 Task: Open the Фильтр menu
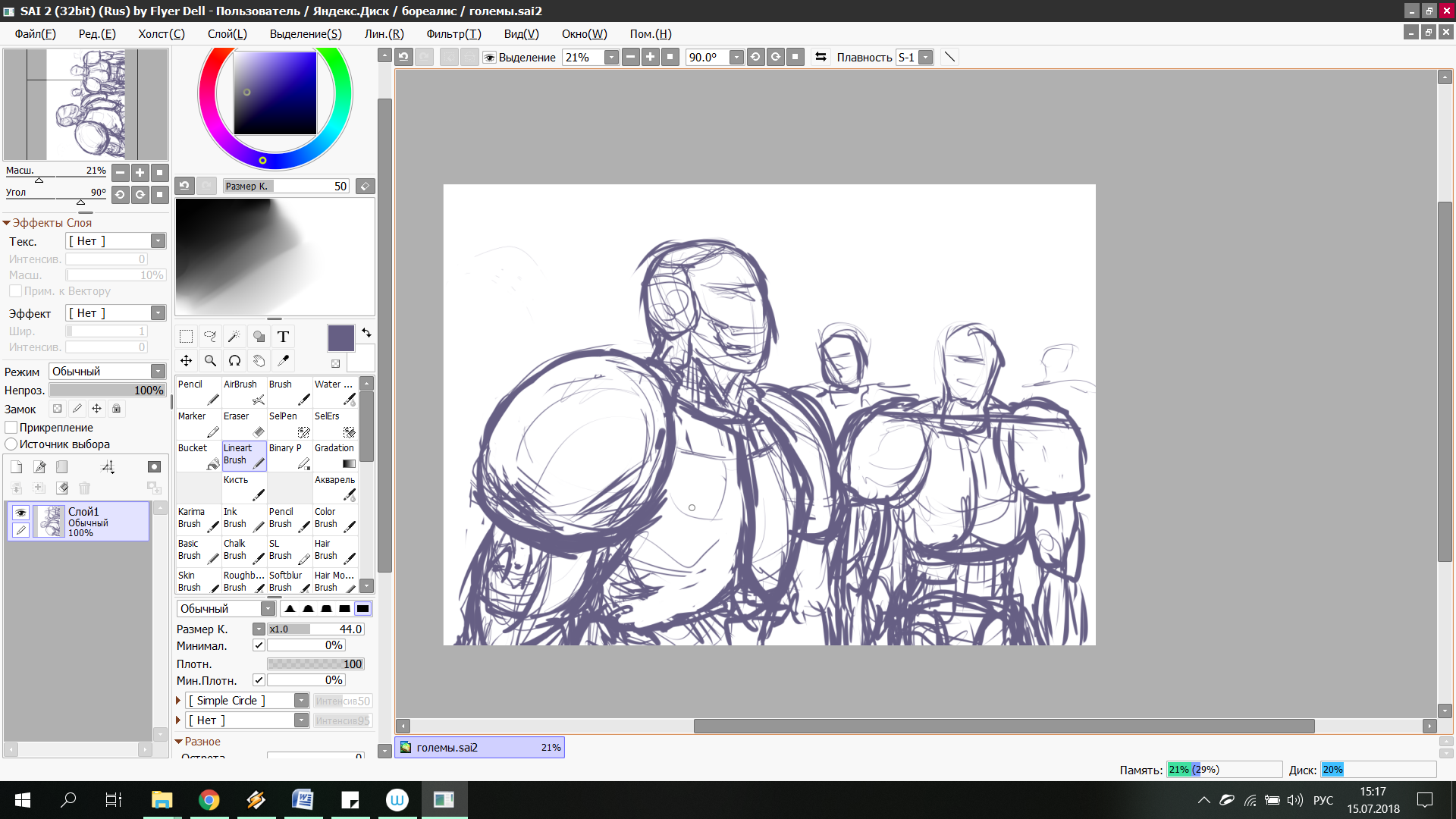pos(453,34)
